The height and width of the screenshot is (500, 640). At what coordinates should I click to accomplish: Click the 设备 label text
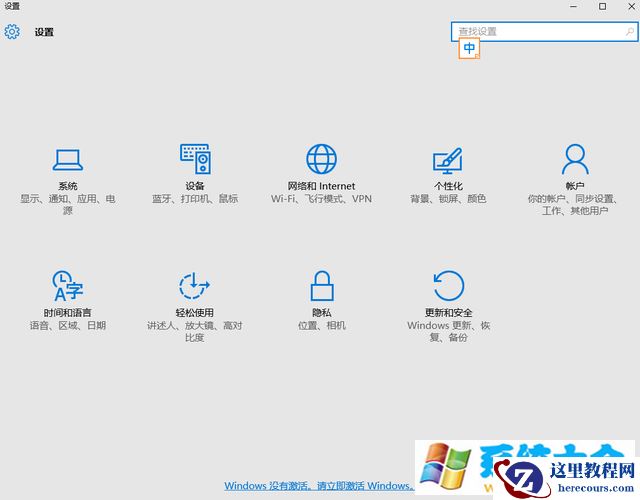195,186
